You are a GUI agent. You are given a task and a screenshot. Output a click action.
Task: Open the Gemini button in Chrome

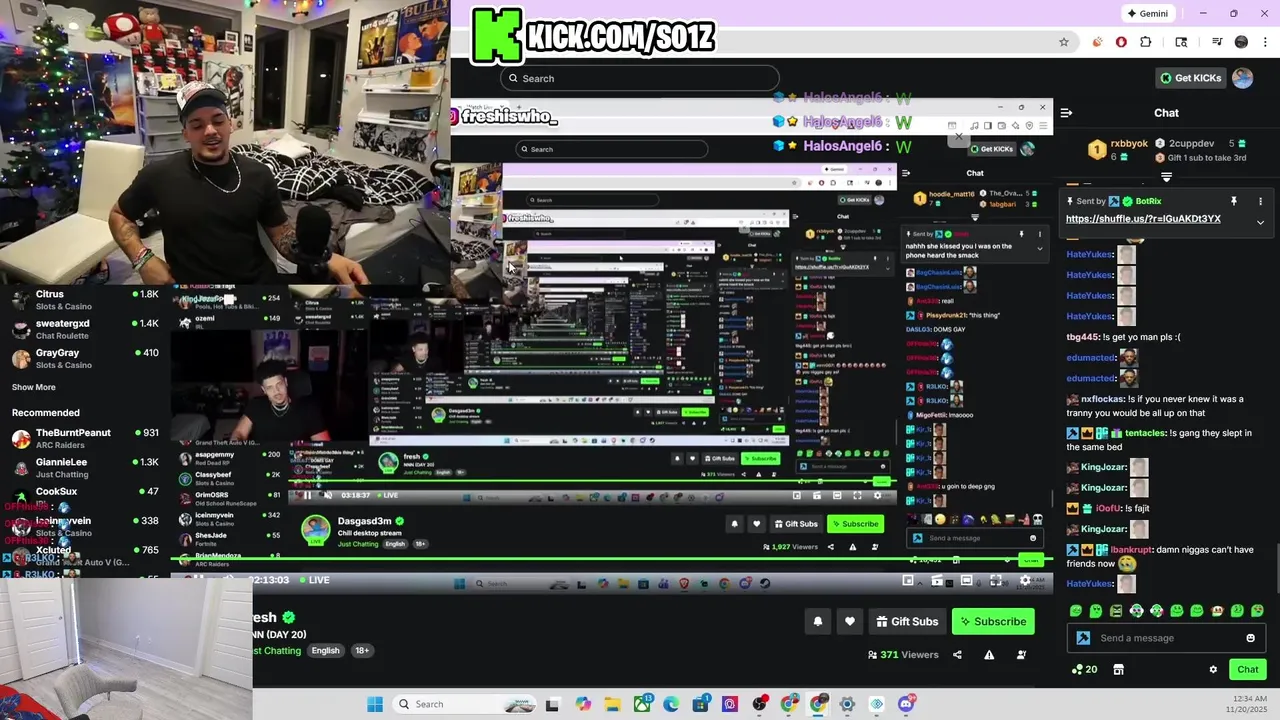1148,13
